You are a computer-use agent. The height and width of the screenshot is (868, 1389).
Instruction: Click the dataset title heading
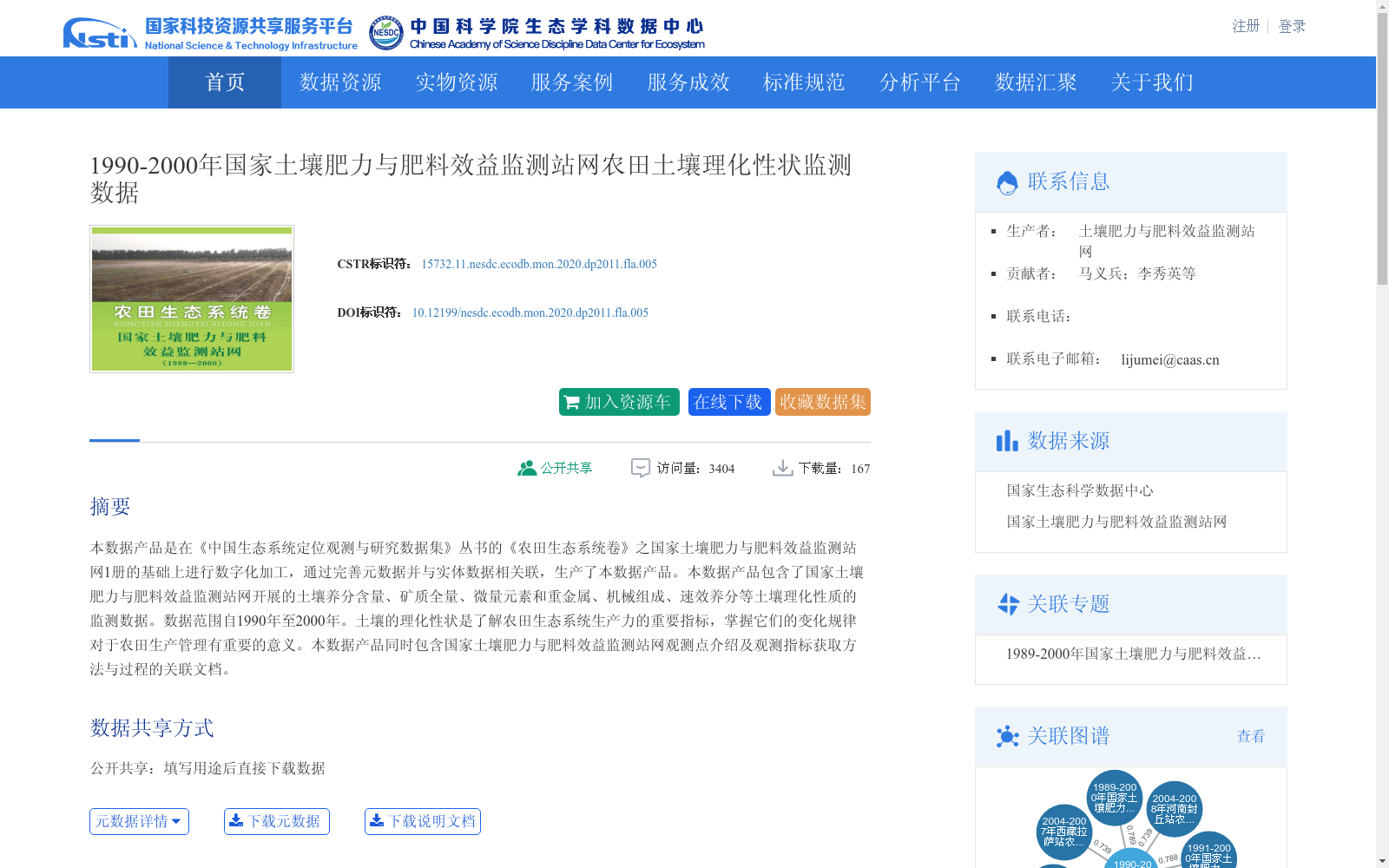click(471, 178)
